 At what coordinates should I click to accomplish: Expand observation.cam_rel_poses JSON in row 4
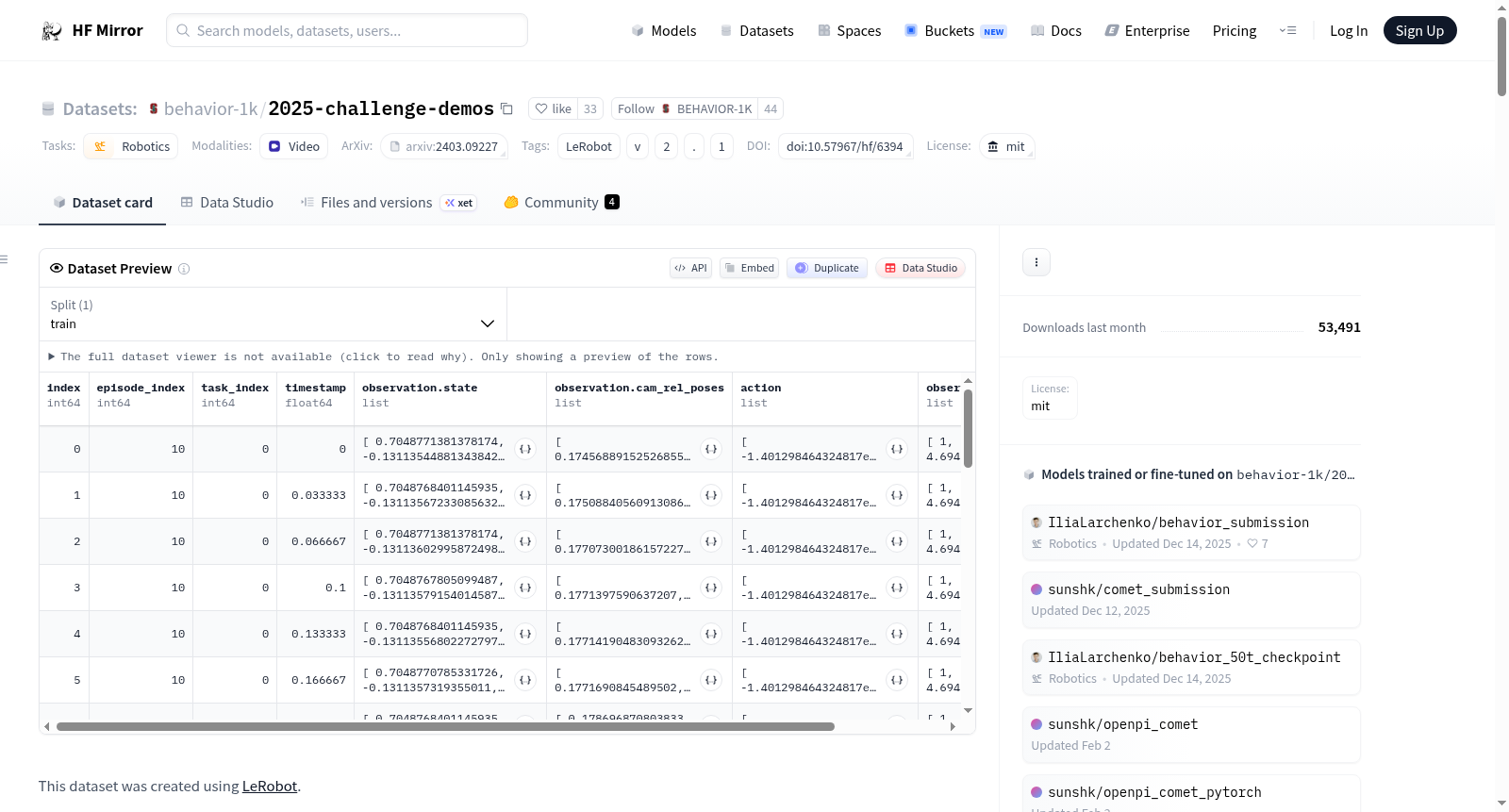coord(712,634)
